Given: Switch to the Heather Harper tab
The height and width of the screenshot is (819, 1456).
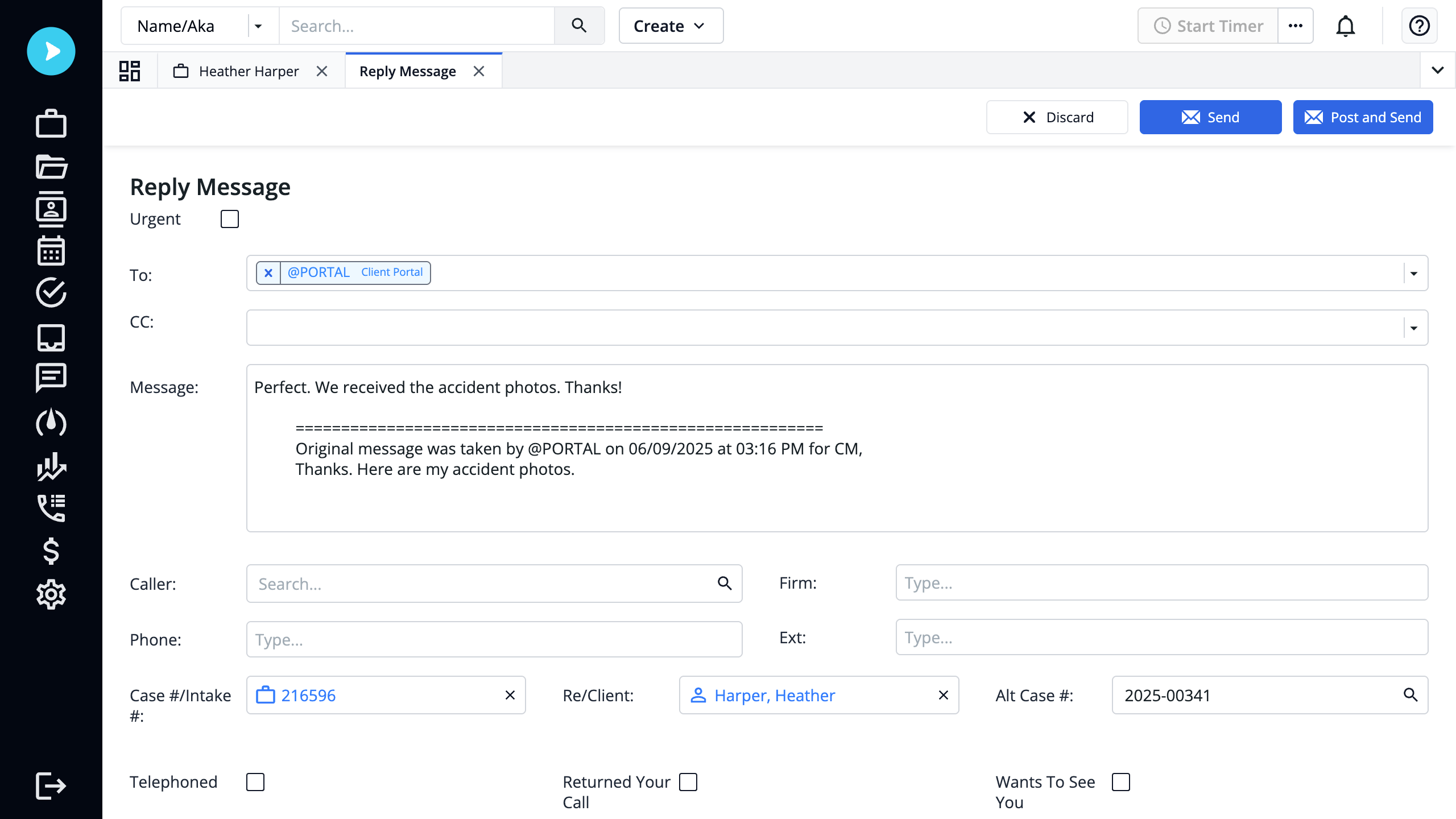Looking at the screenshot, I should [x=248, y=71].
